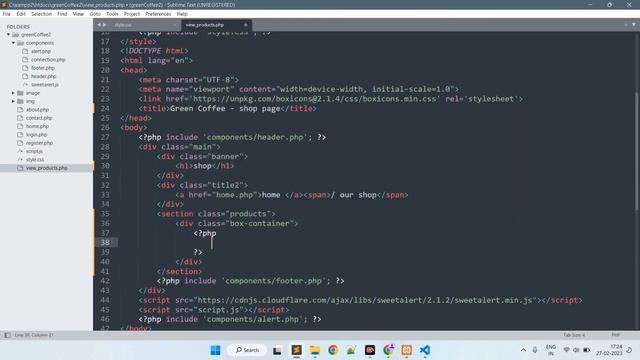Open the Selection menu

tap(41, 14)
